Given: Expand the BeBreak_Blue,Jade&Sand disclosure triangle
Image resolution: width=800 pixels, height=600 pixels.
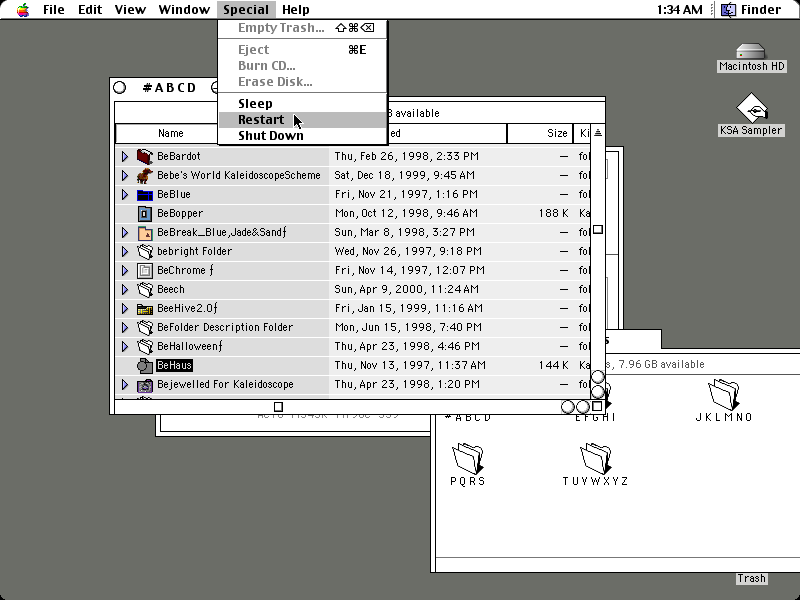Looking at the screenshot, I should click(124, 232).
